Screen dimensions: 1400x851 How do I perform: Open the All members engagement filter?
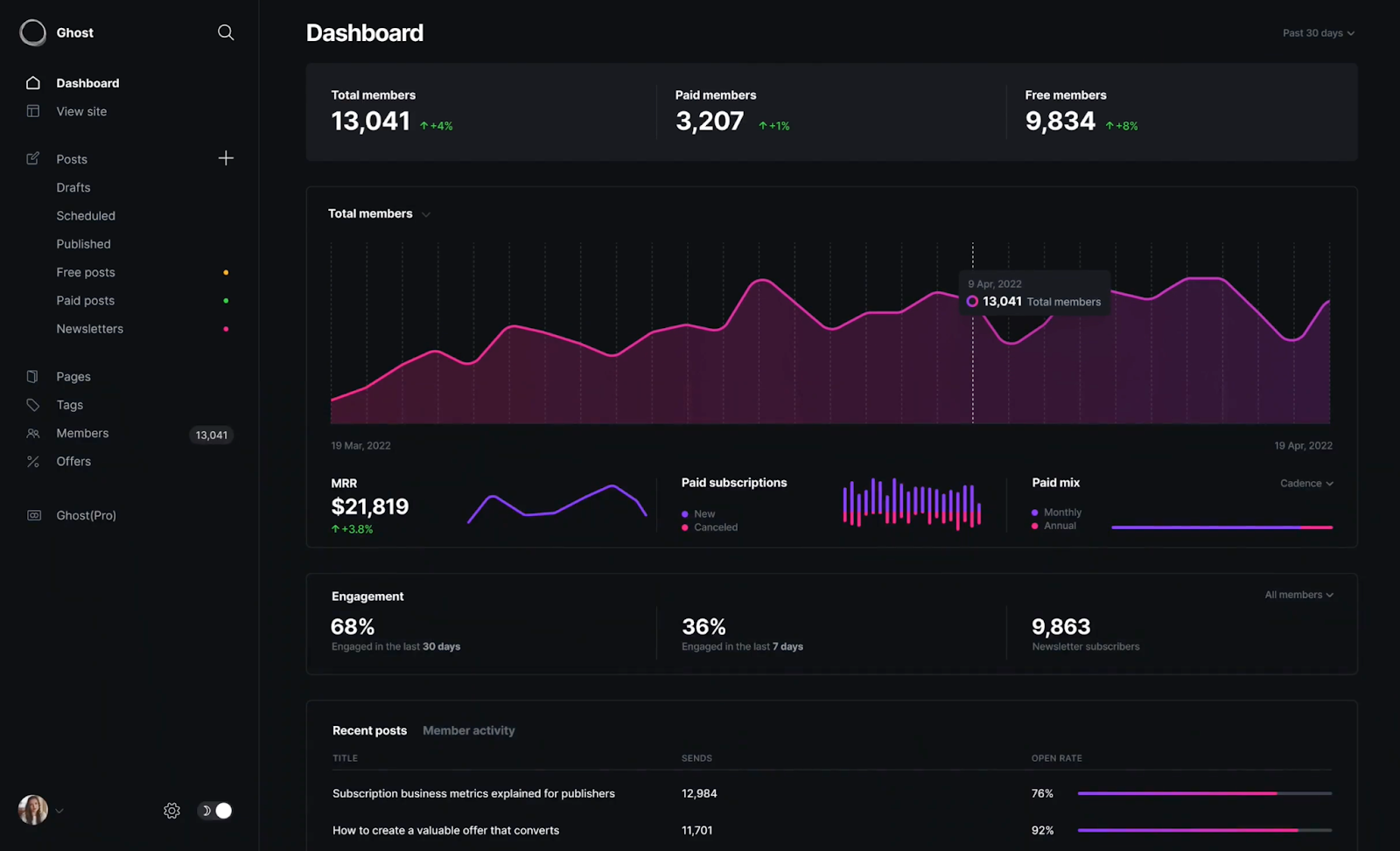[x=1298, y=594]
